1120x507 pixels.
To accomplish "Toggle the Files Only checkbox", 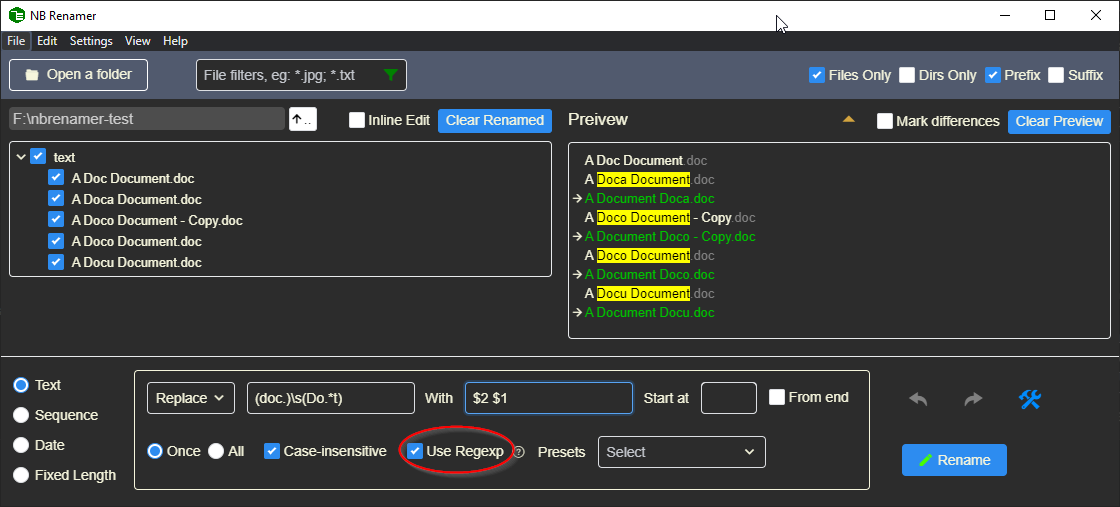I will (x=817, y=75).
